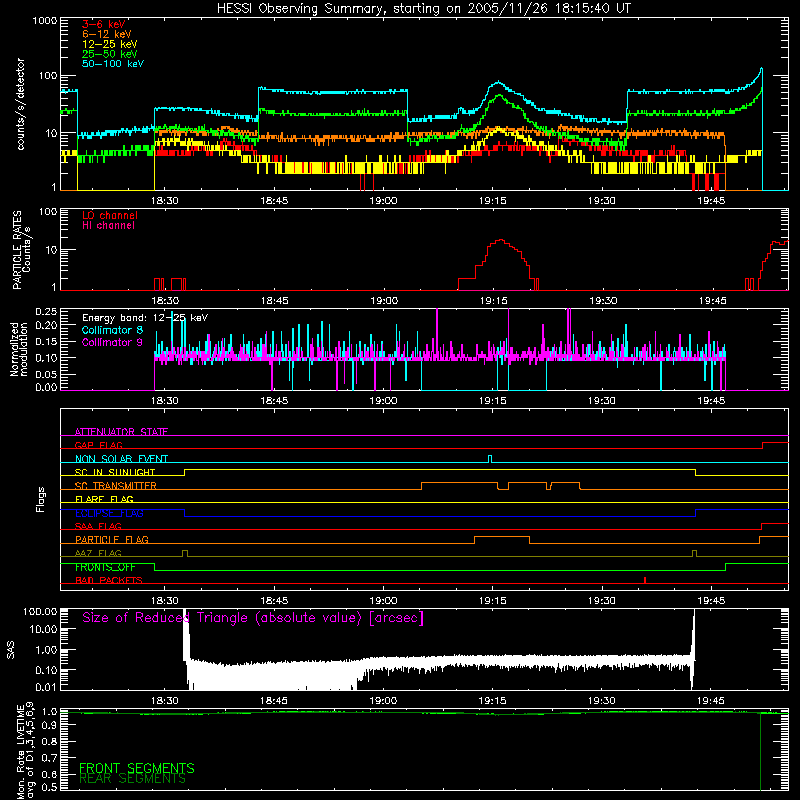Click the PARTICLE_FLAG label

[112, 539]
